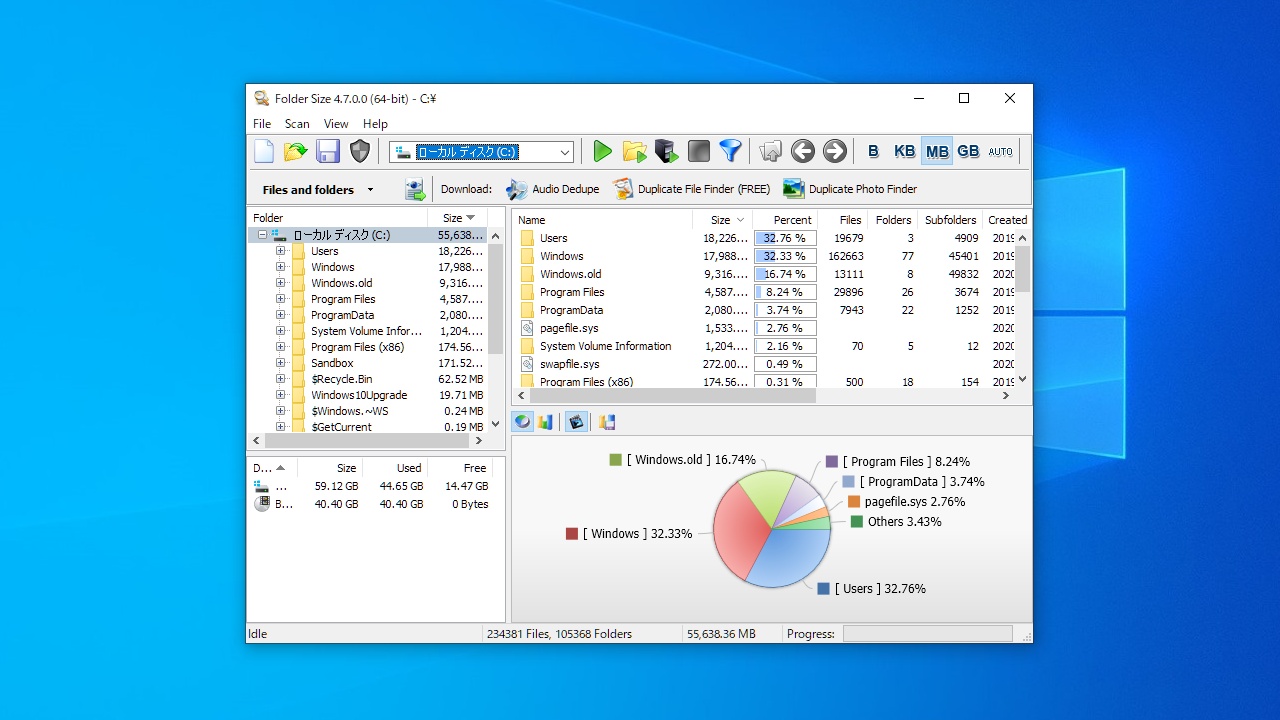Display sizes in GB
The image size is (1280, 720).
click(968, 151)
